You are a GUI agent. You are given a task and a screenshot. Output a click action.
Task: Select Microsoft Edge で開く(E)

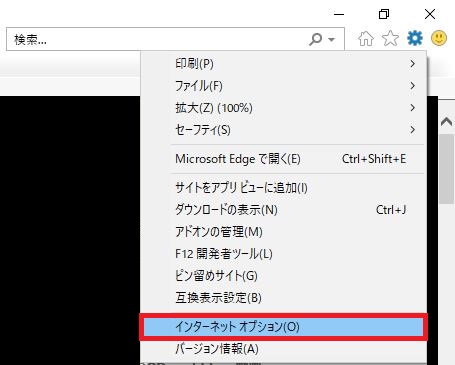[x=283, y=159]
